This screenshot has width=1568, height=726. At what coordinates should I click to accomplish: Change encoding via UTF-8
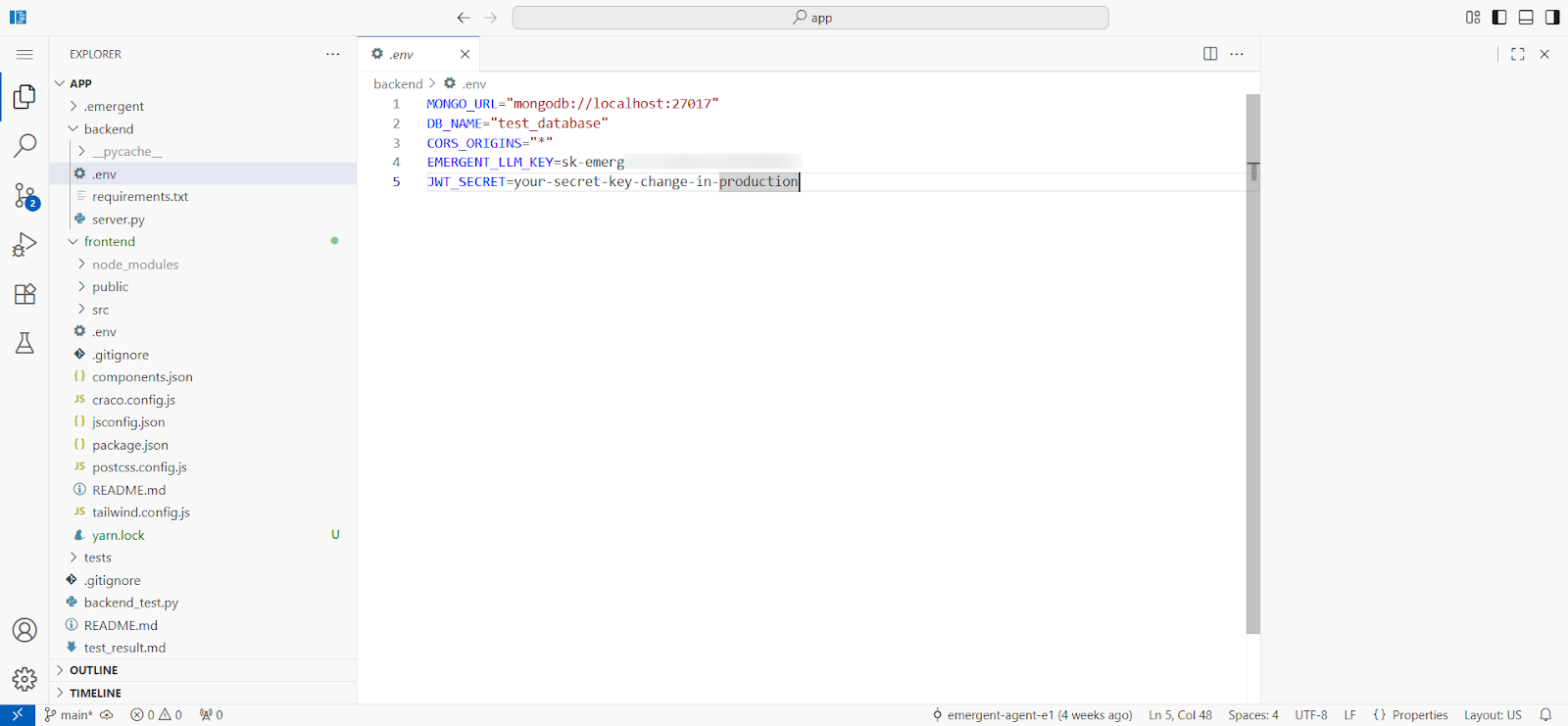1311,715
